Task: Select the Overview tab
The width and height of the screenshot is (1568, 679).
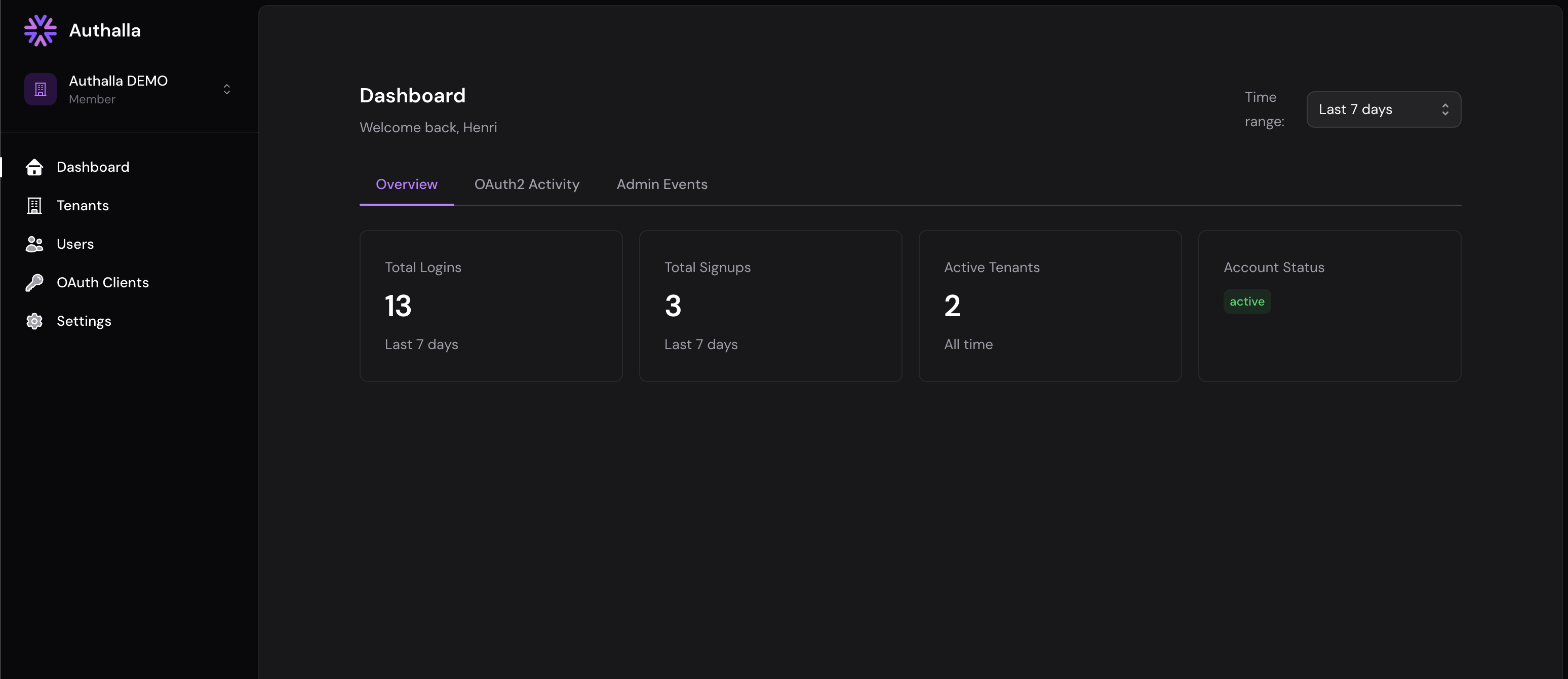Action: pyautogui.click(x=407, y=184)
